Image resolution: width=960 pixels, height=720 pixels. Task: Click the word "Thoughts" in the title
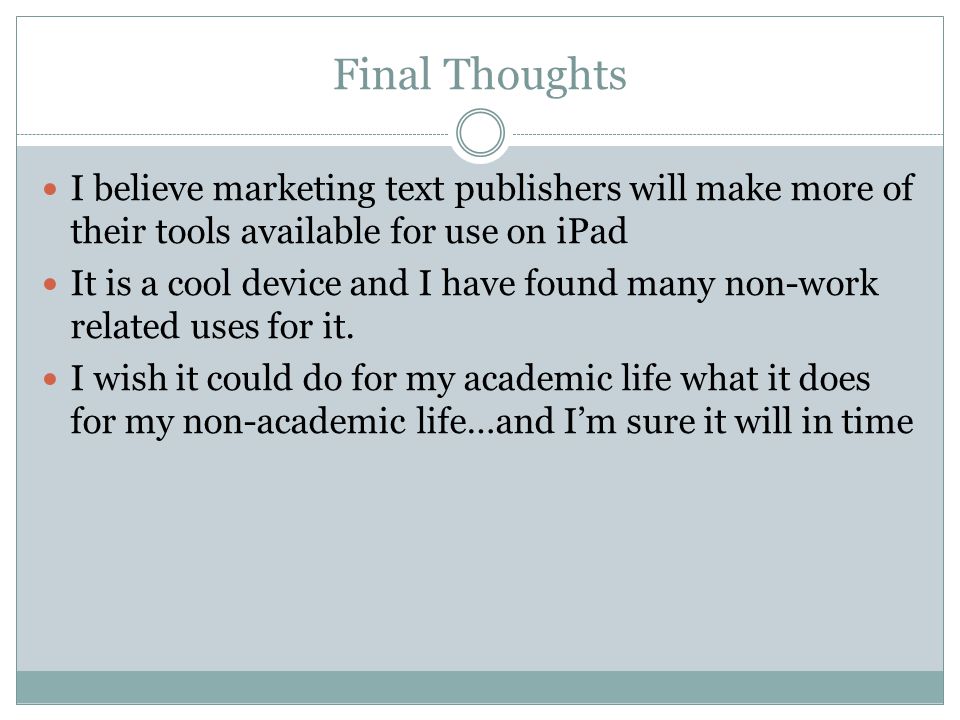pyautogui.click(x=534, y=75)
